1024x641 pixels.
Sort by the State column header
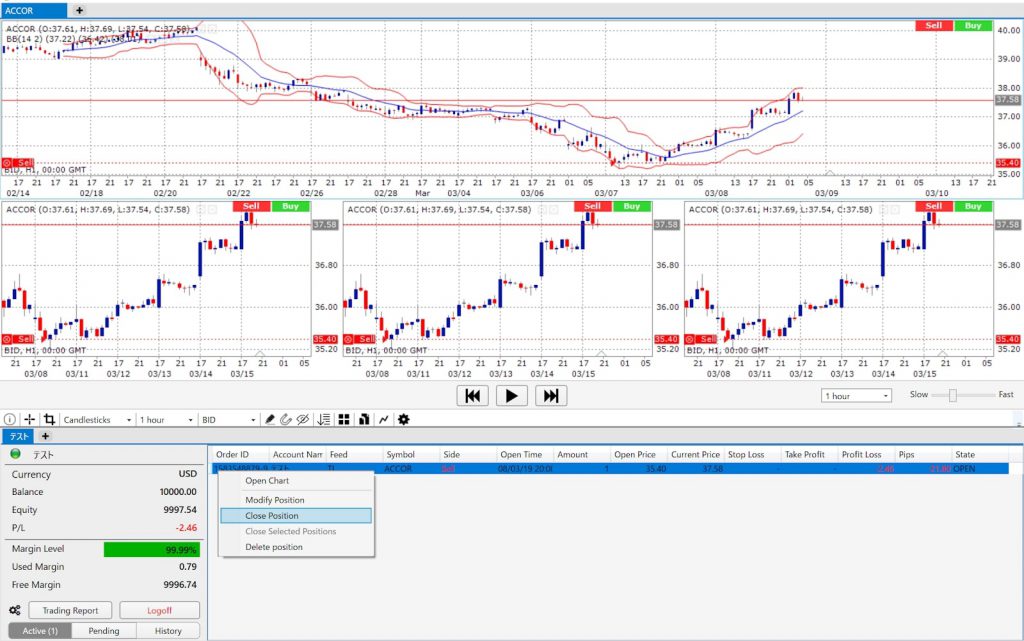pyautogui.click(x=980, y=454)
